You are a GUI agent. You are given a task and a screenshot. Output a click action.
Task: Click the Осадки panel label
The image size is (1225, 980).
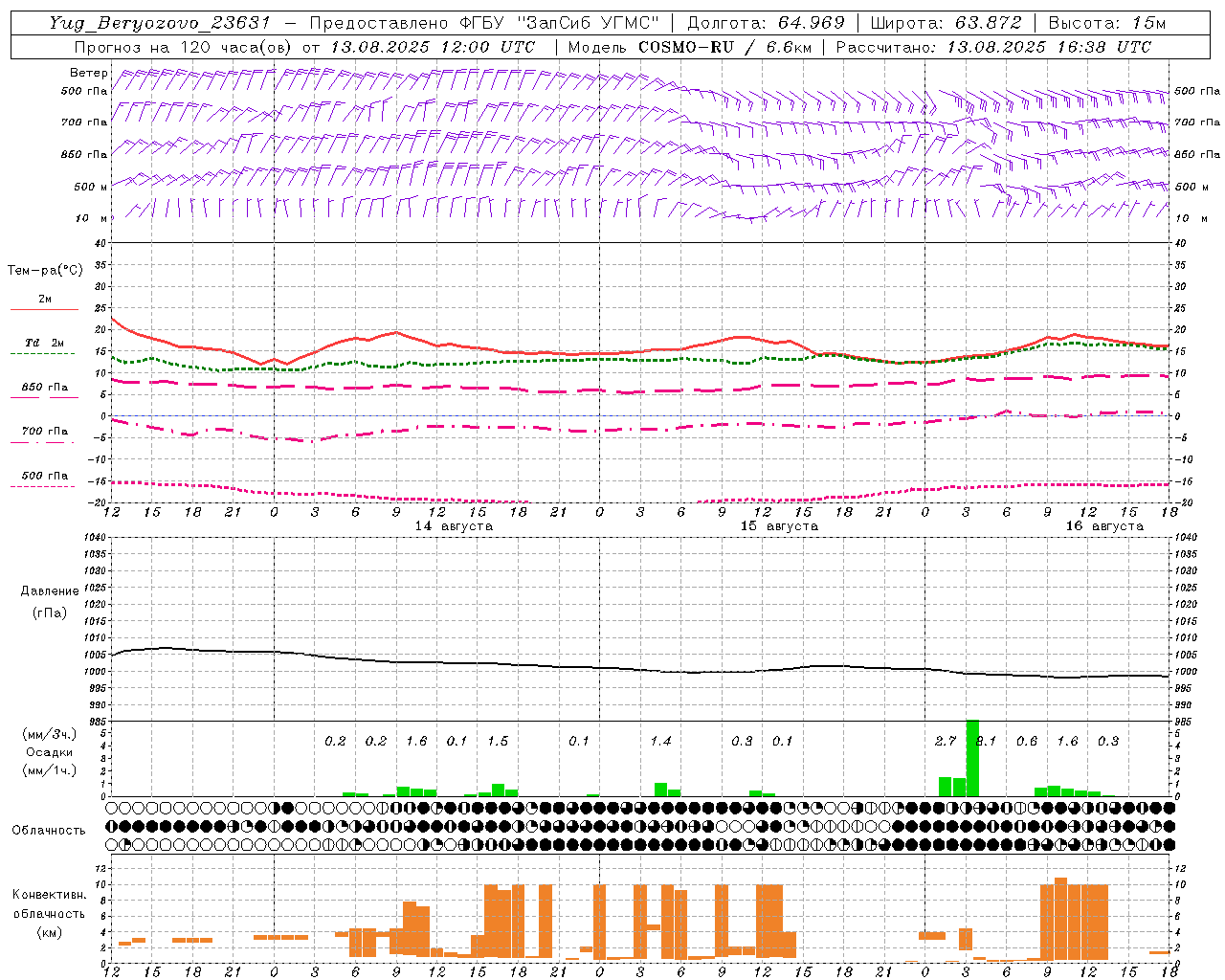[x=50, y=752]
